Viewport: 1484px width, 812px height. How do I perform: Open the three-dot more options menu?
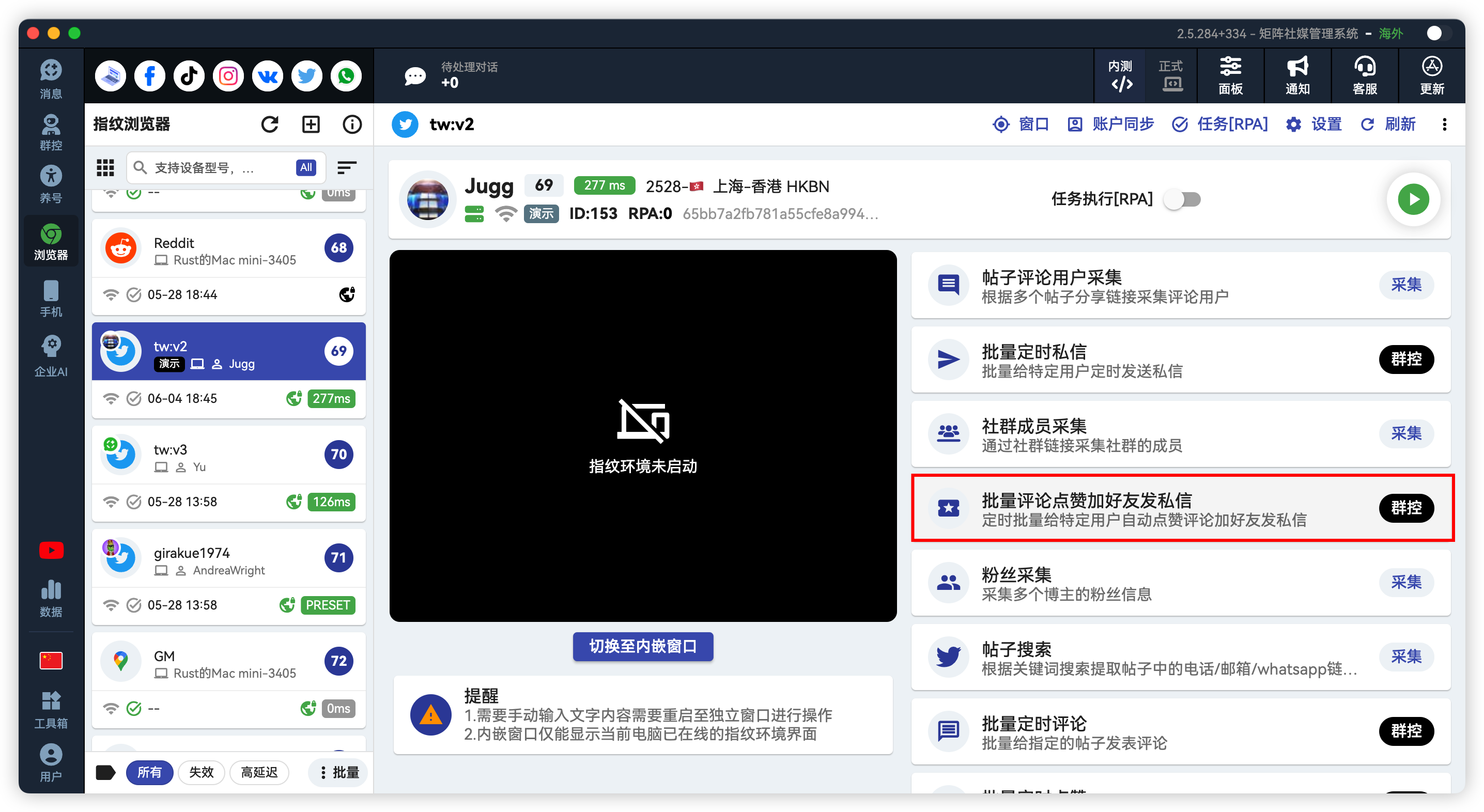pos(1444,124)
